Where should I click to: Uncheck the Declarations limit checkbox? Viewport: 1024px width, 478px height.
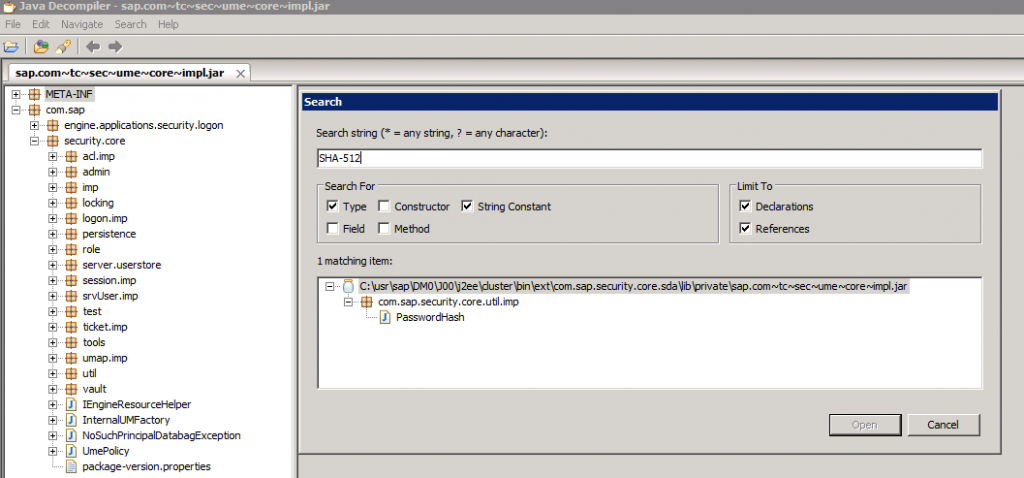pos(745,206)
